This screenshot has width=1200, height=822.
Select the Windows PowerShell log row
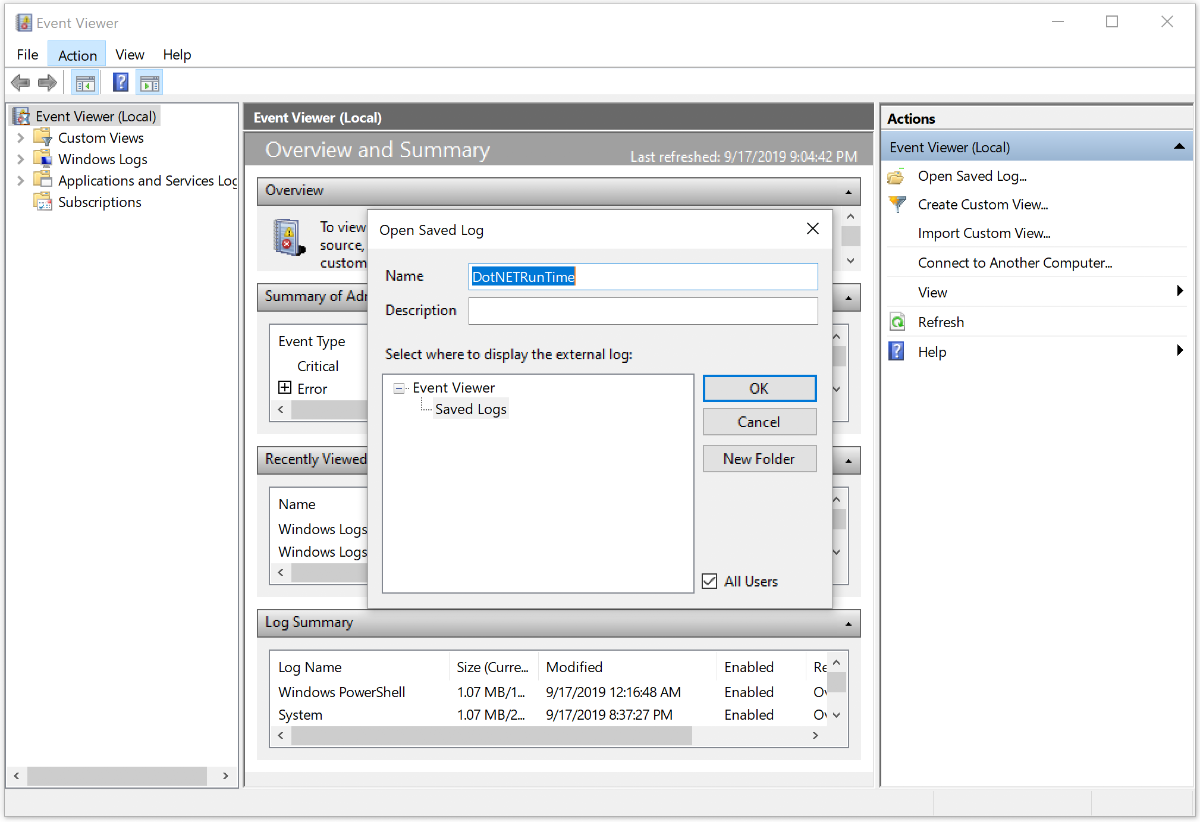549,692
